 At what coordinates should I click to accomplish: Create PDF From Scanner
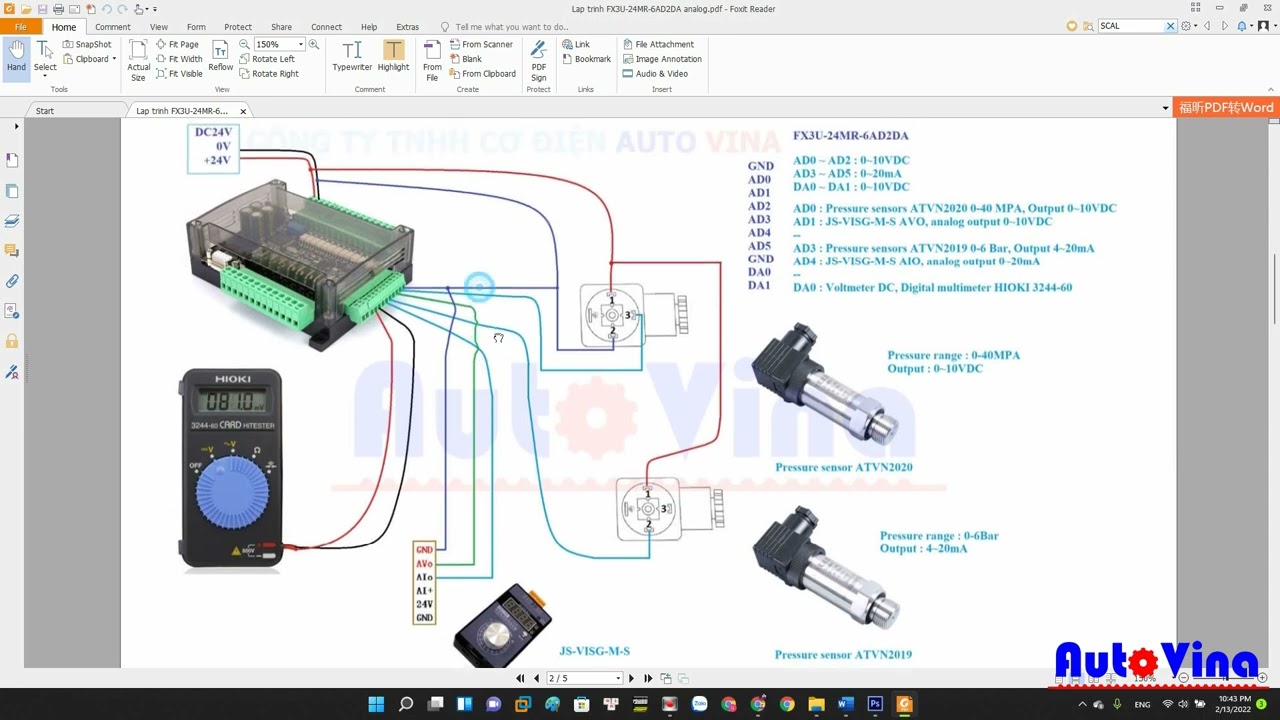(480, 44)
